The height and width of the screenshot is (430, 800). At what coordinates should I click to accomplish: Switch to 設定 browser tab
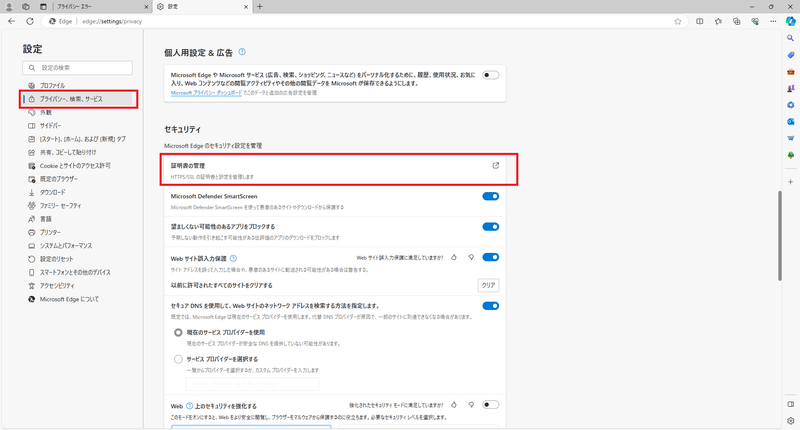click(x=202, y=7)
